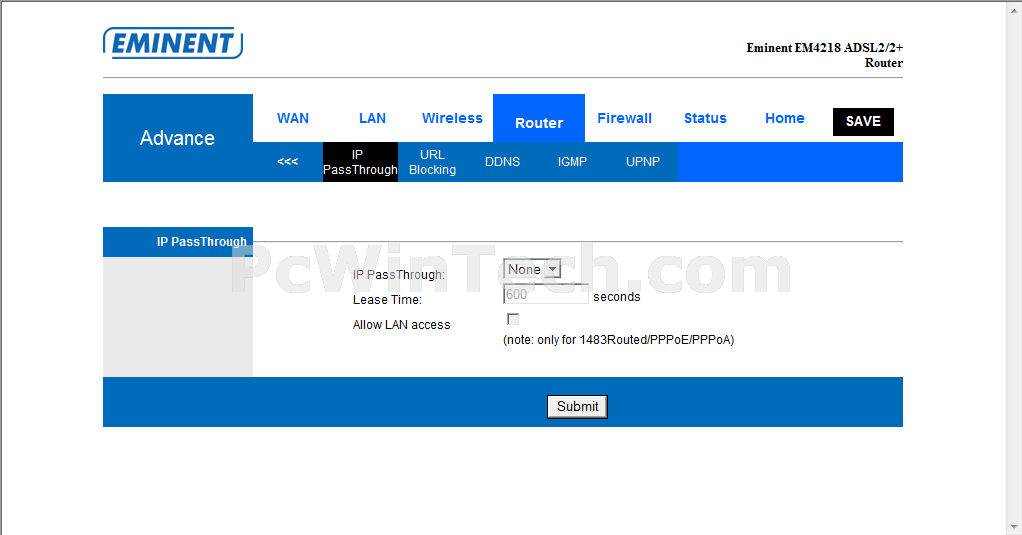Viewport: 1022px width, 535px height.
Task: Click the Submit button
Action: pos(577,407)
